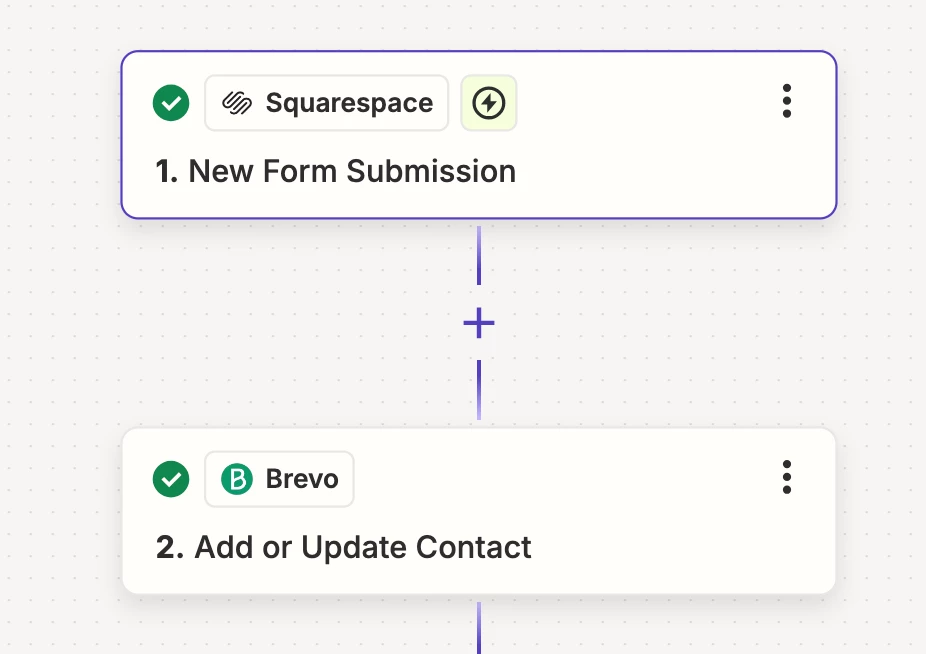Open the "New Form Submission" step title
926x654 pixels.
click(x=352, y=172)
